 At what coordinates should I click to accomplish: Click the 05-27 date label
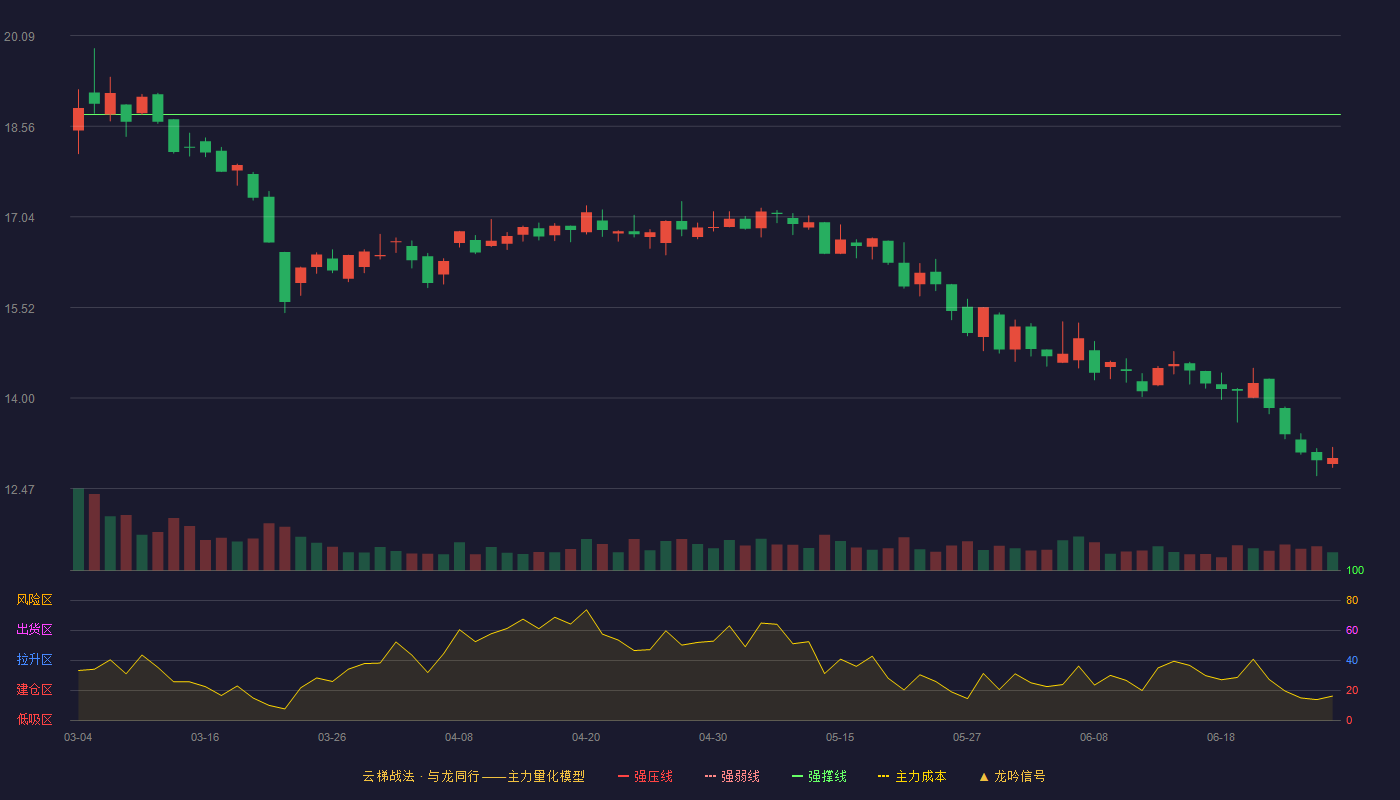[x=967, y=737]
